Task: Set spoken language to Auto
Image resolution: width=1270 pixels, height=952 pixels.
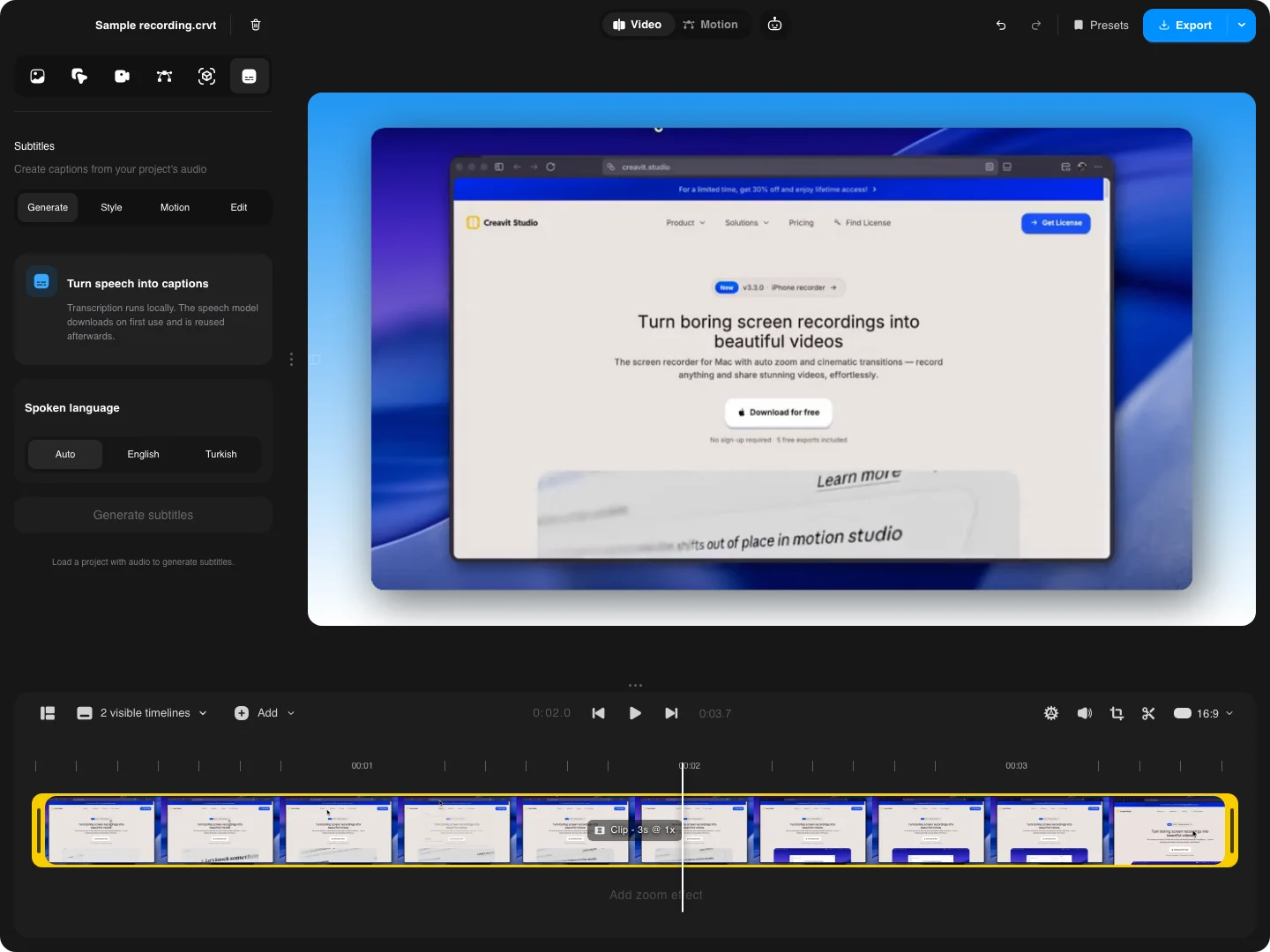Action: tap(65, 455)
